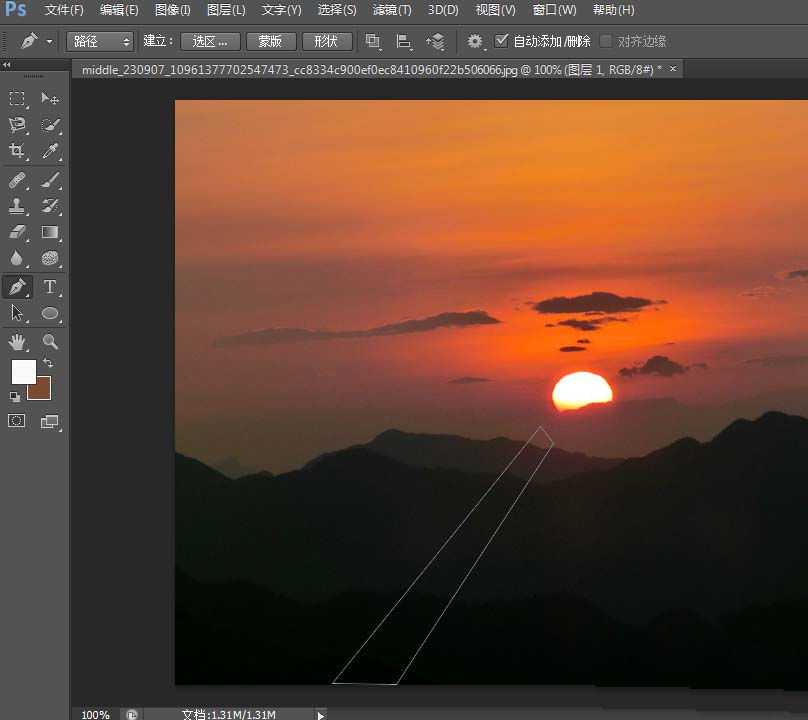
Task: Open the 滤镜 menu
Action: click(x=391, y=10)
